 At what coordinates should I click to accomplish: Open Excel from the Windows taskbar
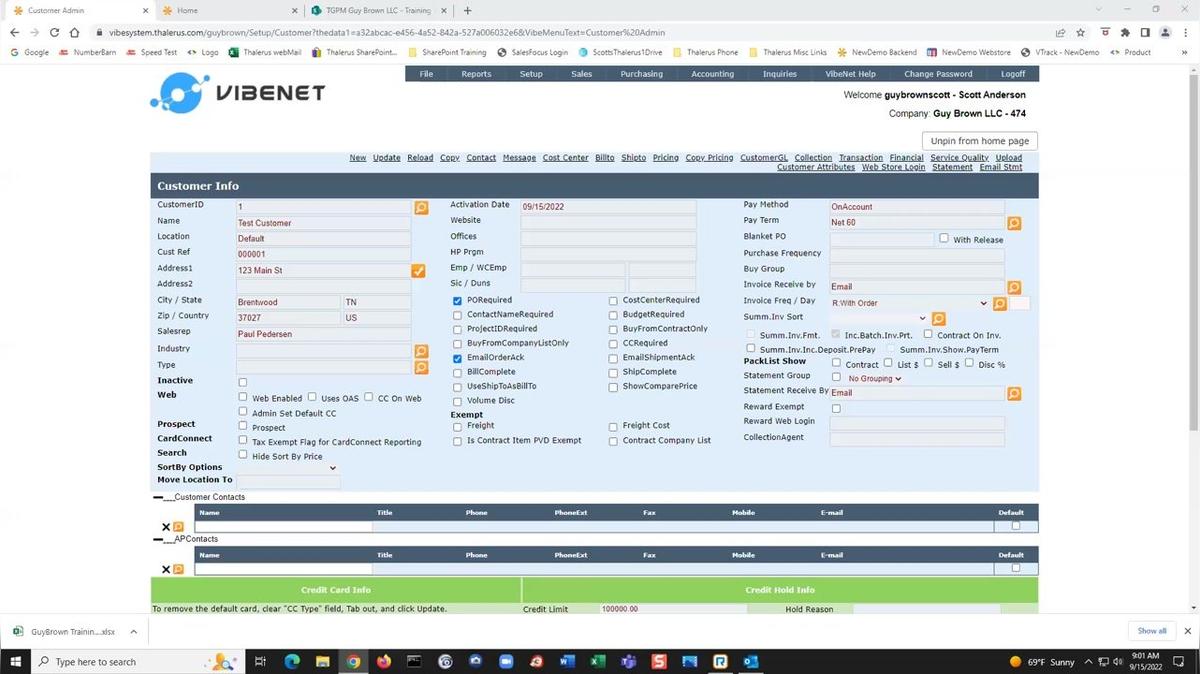[x=597, y=662]
